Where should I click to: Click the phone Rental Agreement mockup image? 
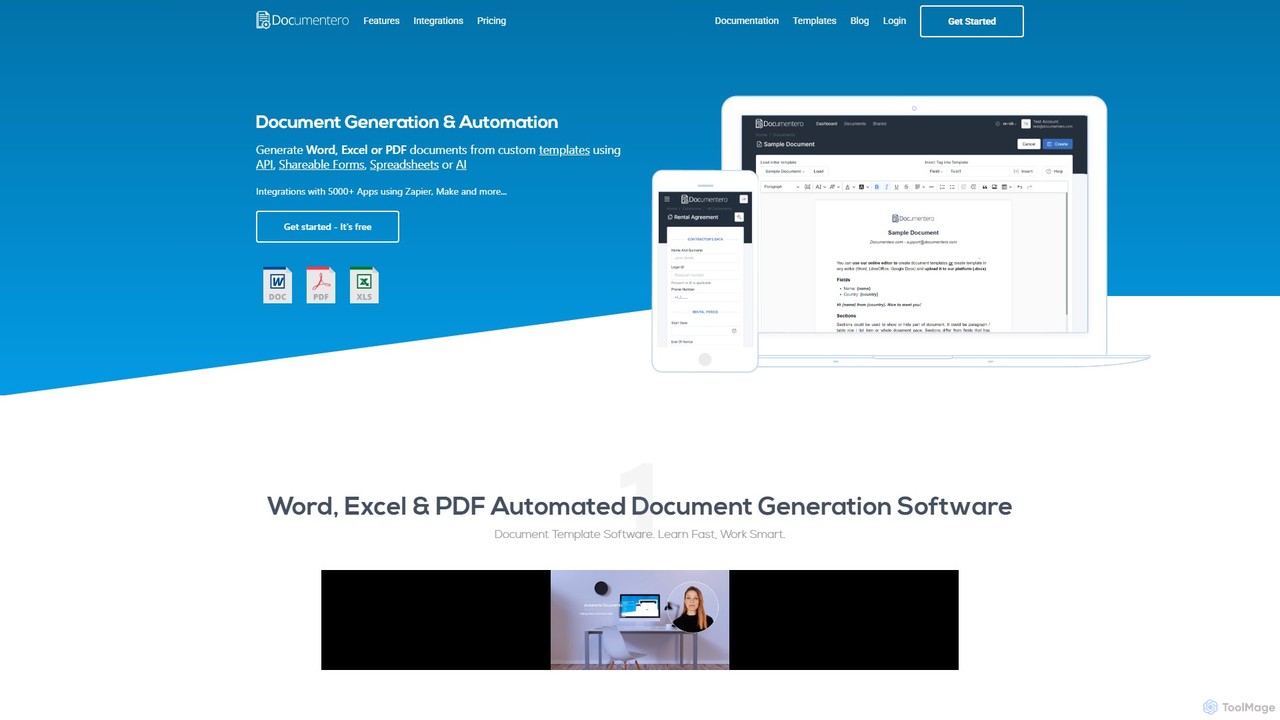705,271
